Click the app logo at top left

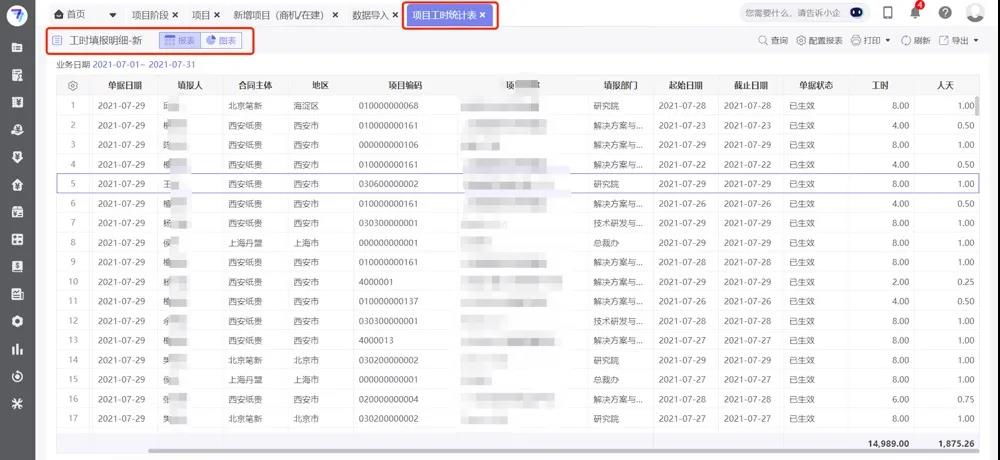[17, 15]
